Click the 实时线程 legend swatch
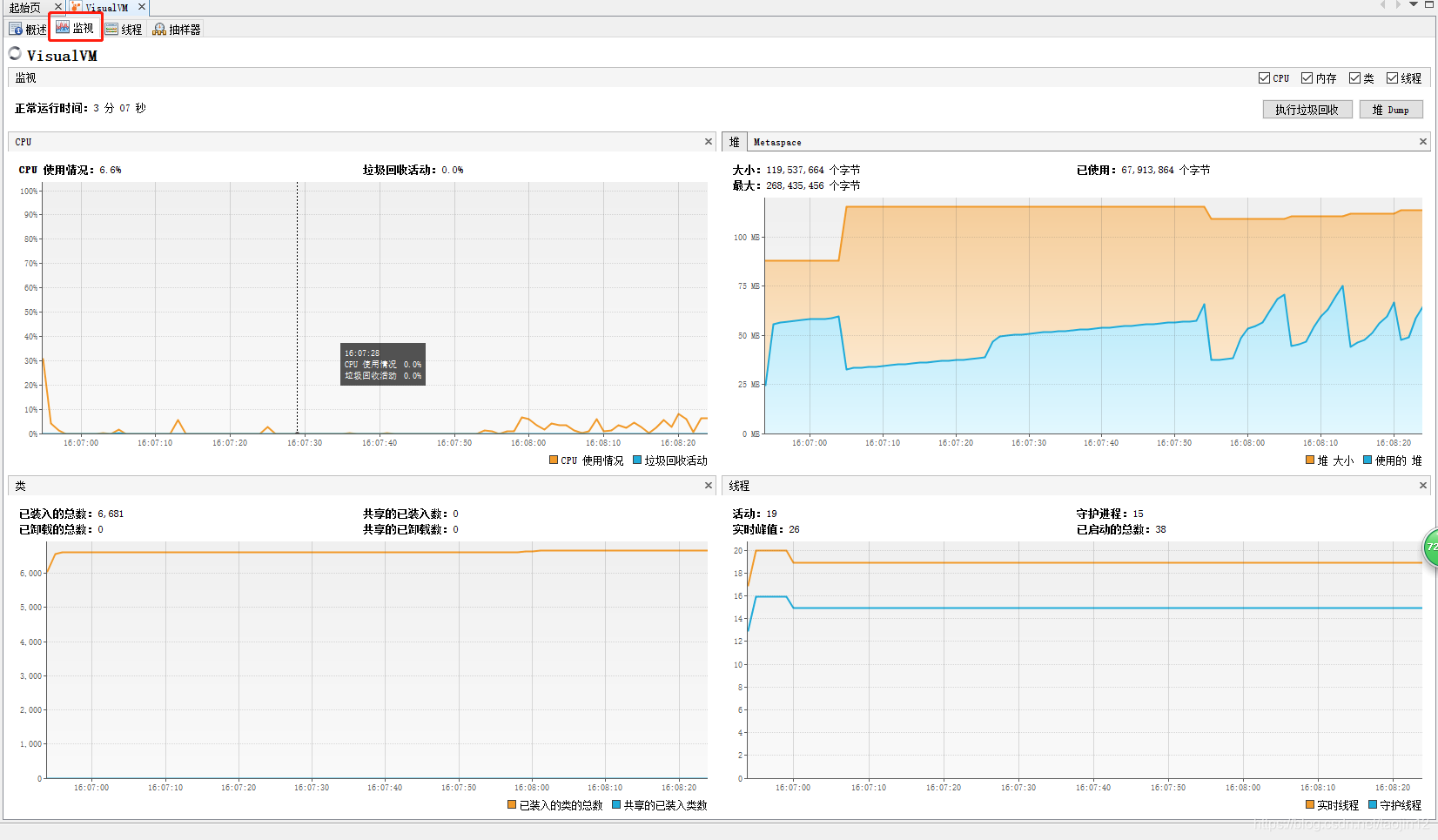Screen dimensions: 1438x840 coord(1310,804)
